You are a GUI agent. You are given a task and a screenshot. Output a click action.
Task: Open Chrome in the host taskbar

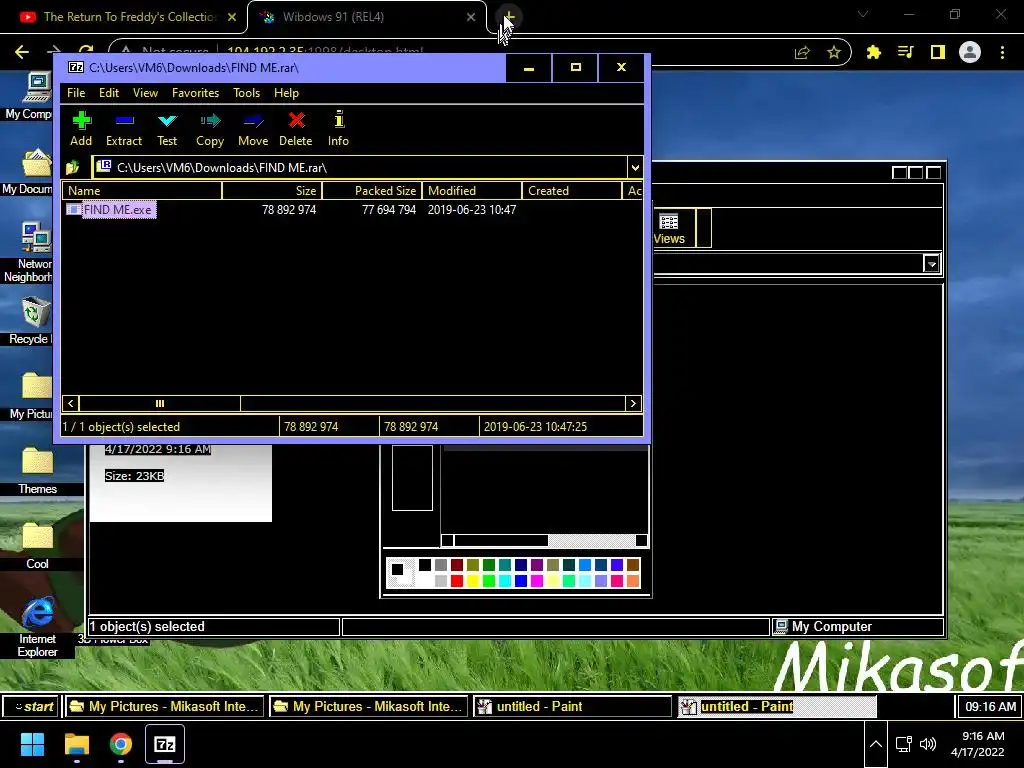coord(120,744)
